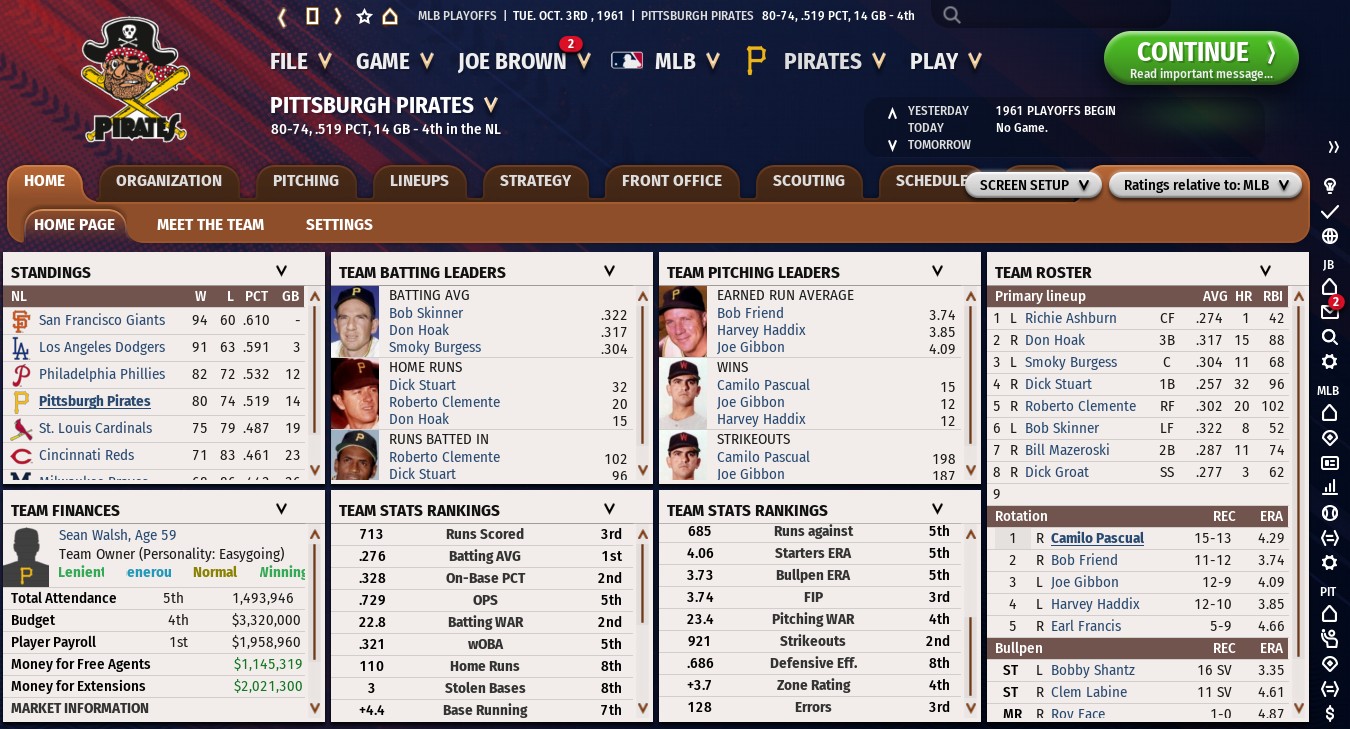Click the back navigation arrow at top
The width and height of the screenshot is (1350, 729).
click(x=283, y=16)
